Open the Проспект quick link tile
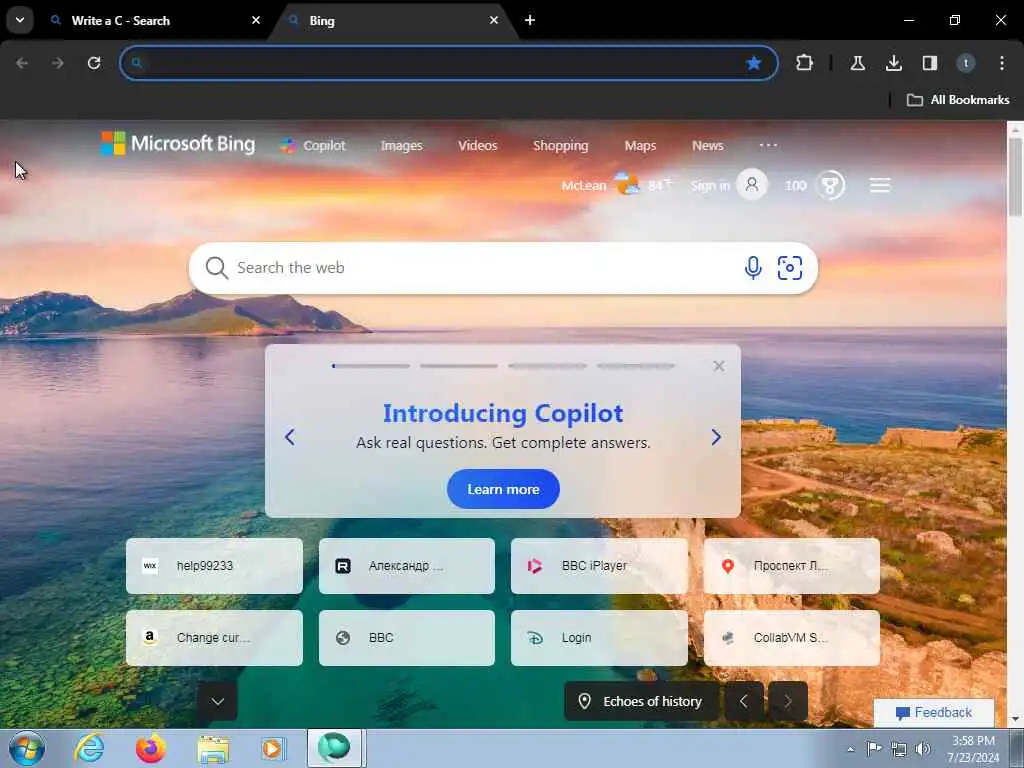The width and height of the screenshot is (1024, 768). coord(792,566)
